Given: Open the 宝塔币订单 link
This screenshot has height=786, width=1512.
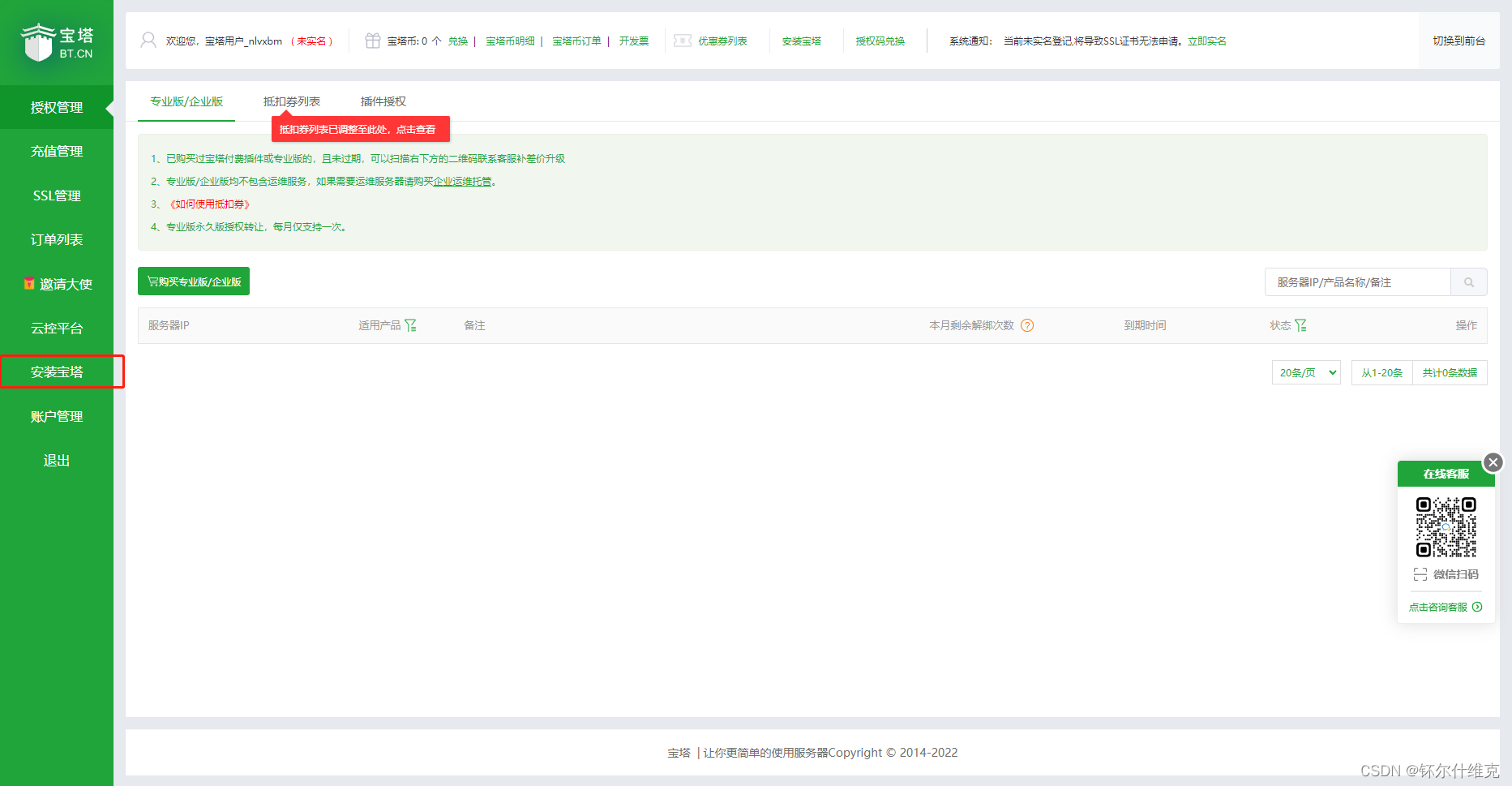Looking at the screenshot, I should click(576, 41).
